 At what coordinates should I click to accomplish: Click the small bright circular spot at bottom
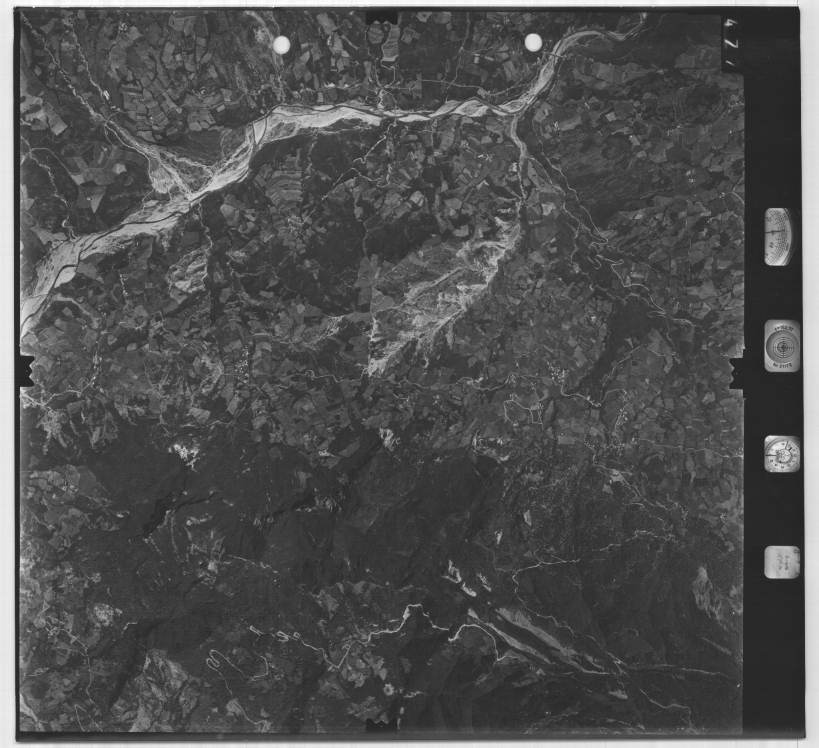pyautogui.click(x=388, y=690)
